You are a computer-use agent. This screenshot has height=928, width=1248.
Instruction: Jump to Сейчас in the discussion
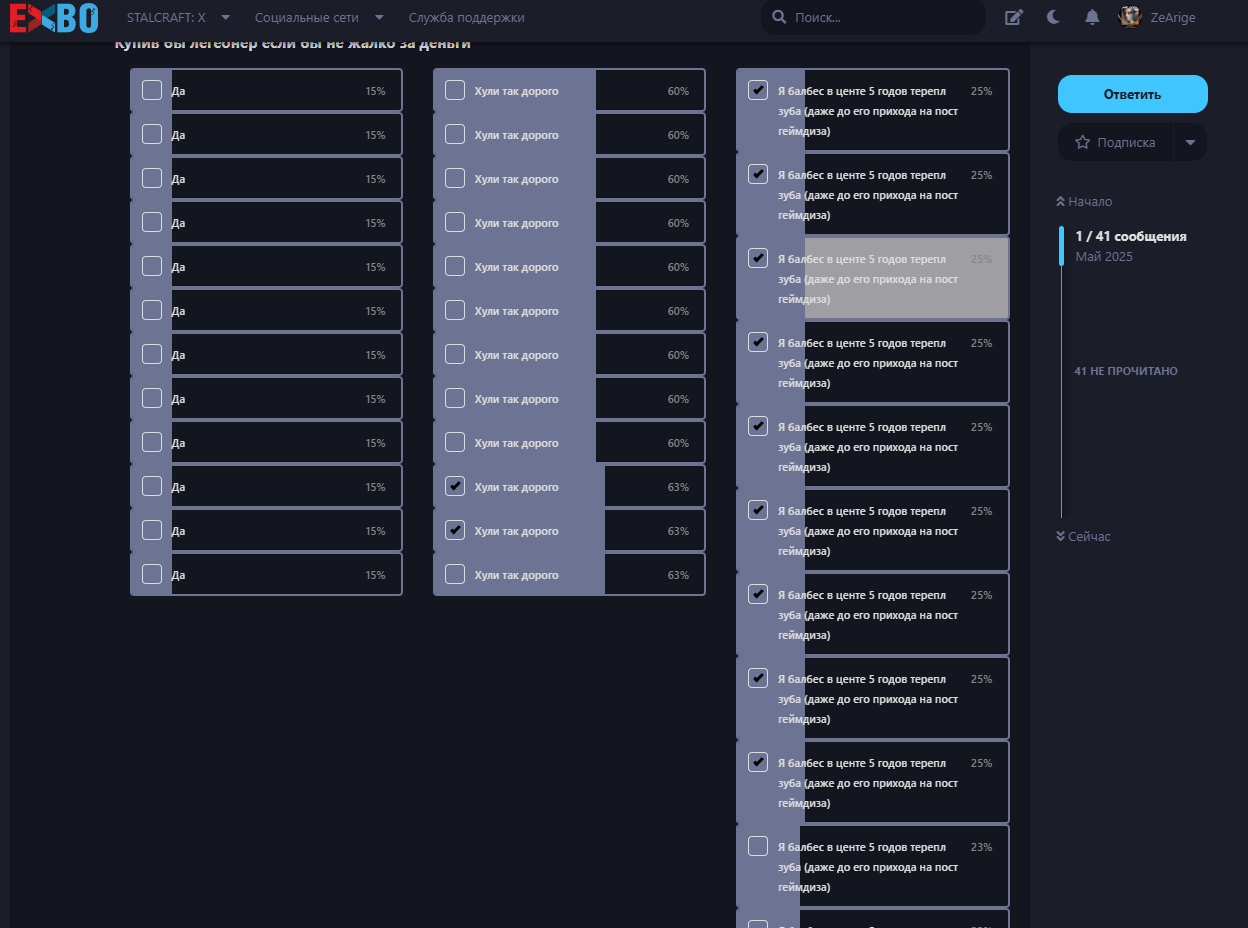tap(1083, 537)
